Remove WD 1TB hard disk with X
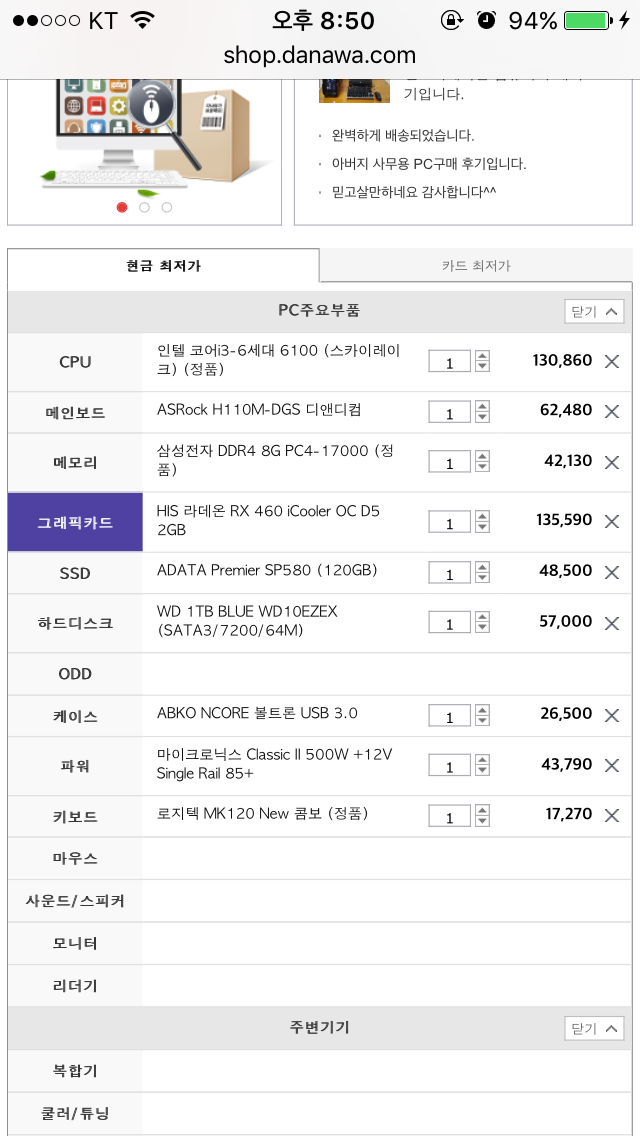The width and height of the screenshot is (640, 1136). point(612,622)
